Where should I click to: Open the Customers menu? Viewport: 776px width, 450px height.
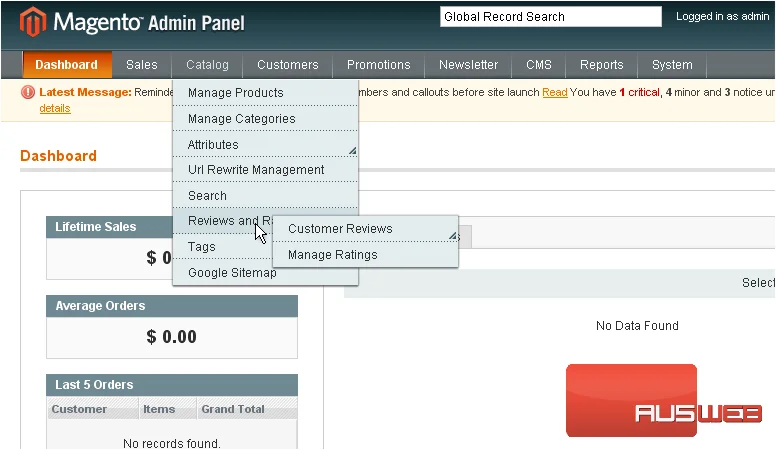coord(288,65)
